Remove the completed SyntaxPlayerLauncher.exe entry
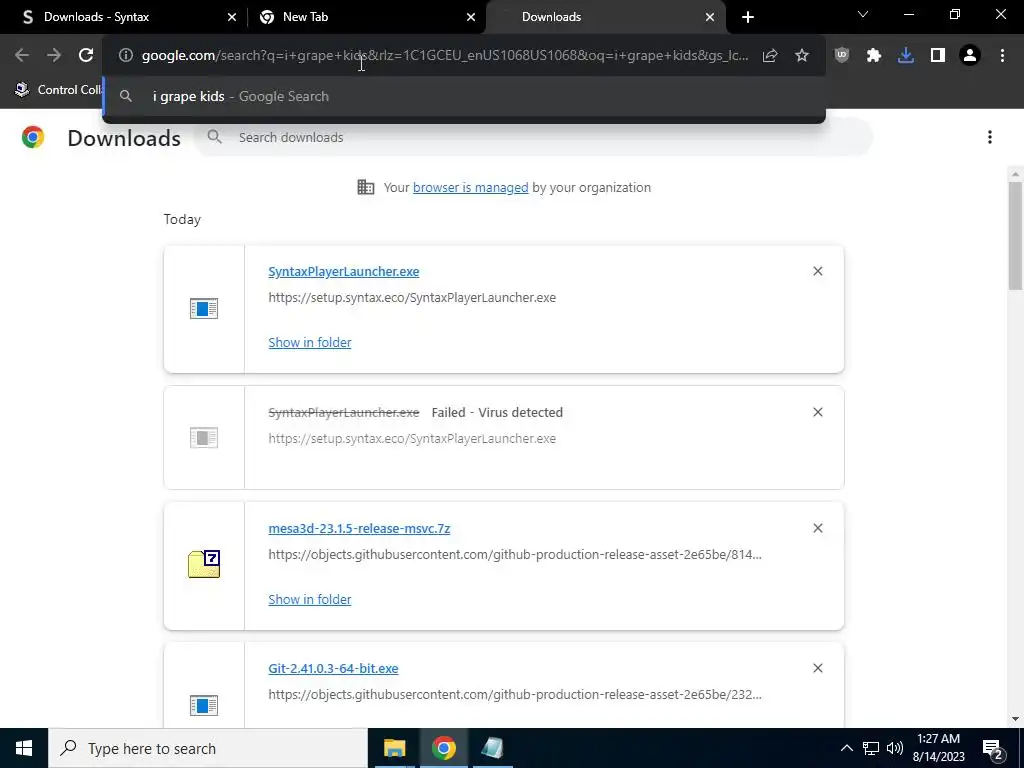 pos(818,271)
